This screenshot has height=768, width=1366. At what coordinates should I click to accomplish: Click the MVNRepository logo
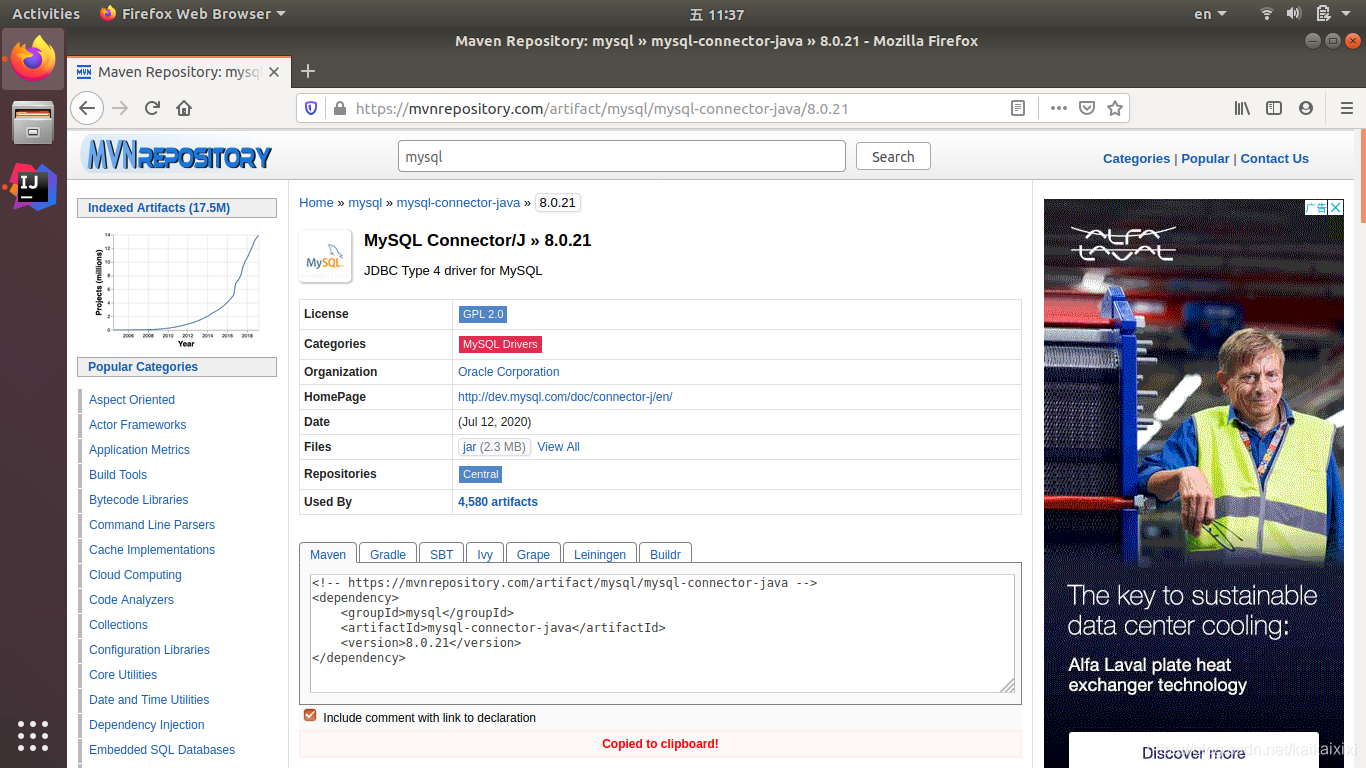click(x=176, y=155)
